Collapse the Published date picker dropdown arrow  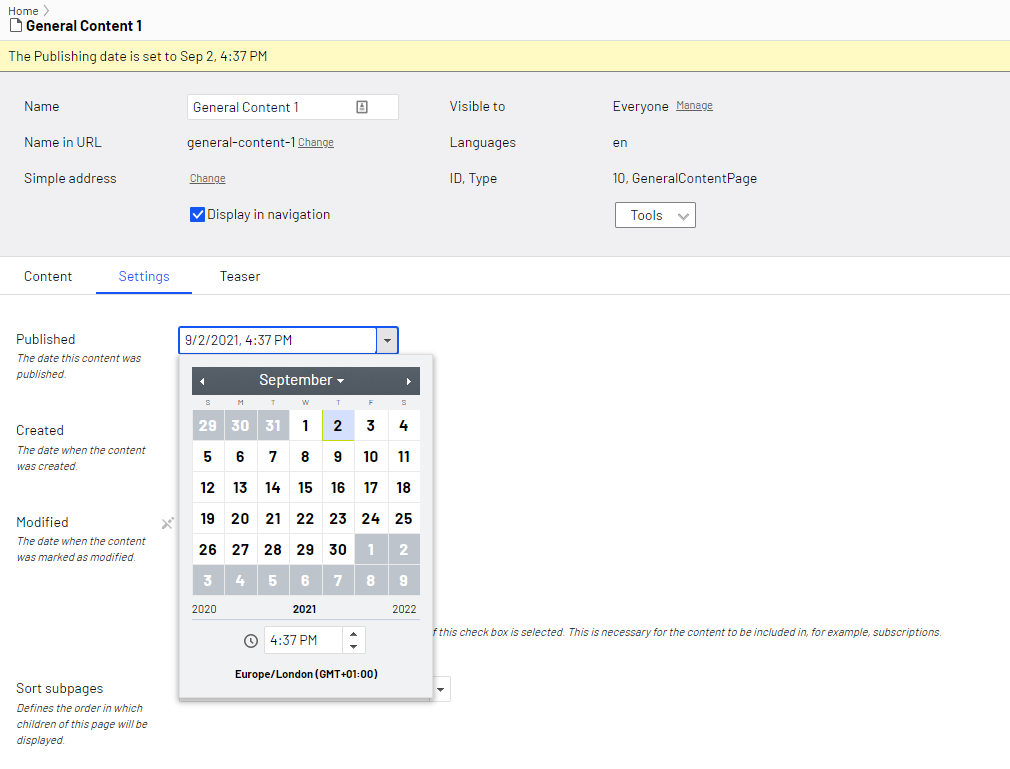387,340
